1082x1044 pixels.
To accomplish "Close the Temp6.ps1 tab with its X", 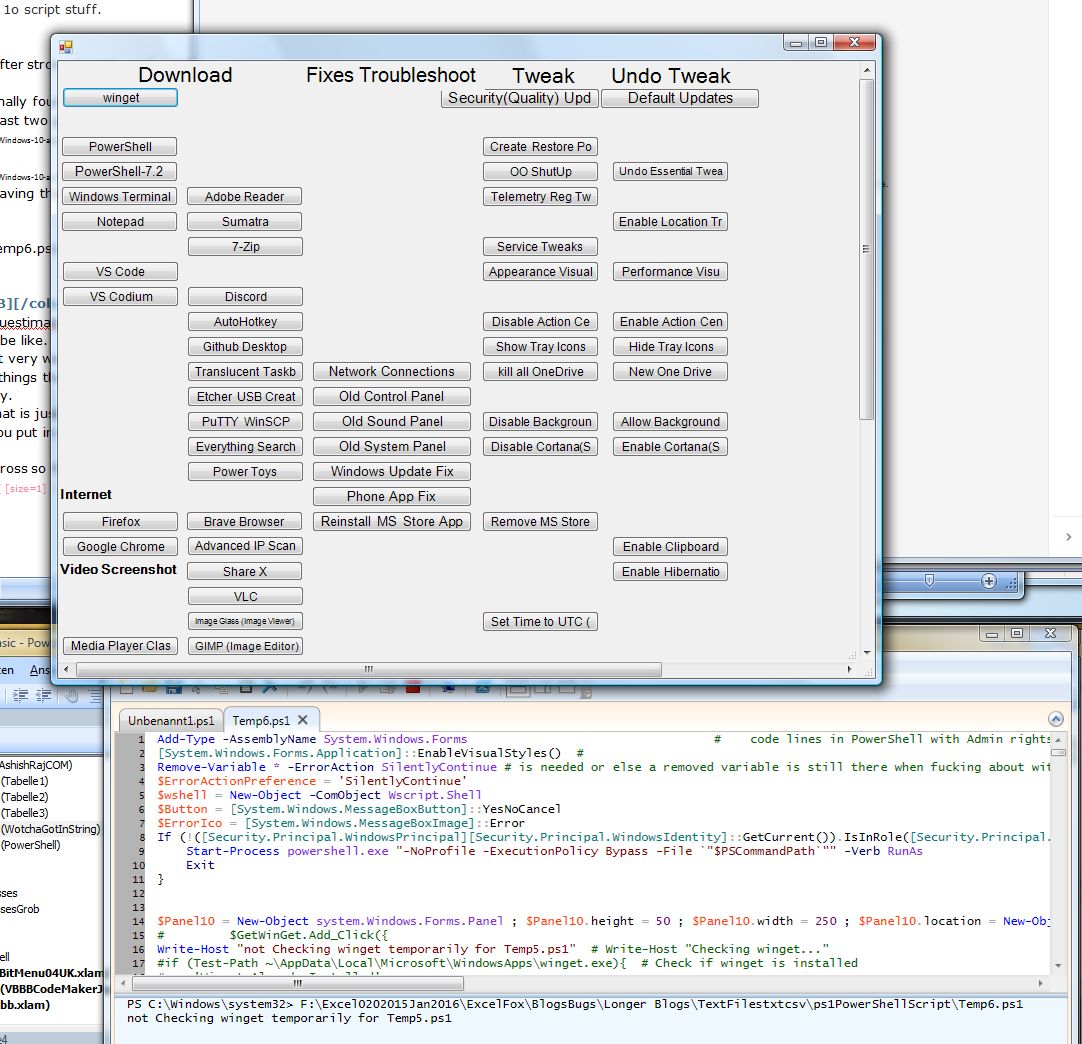I will (302, 720).
